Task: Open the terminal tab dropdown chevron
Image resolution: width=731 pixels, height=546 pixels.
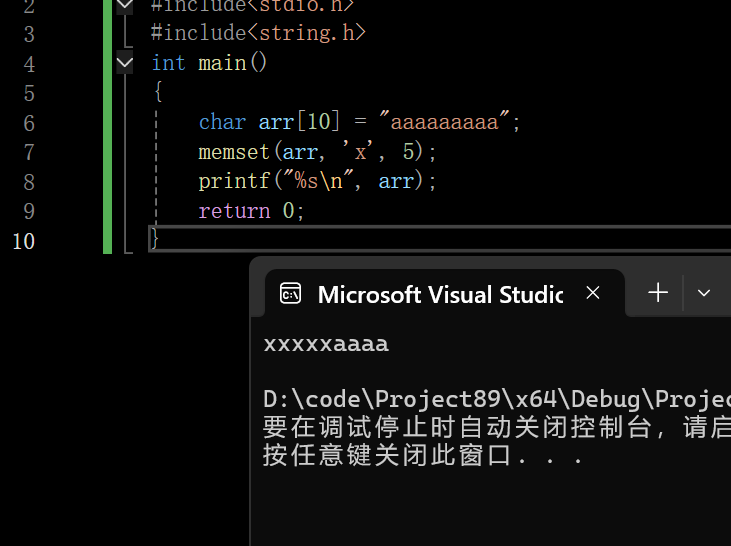Action: point(703,293)
